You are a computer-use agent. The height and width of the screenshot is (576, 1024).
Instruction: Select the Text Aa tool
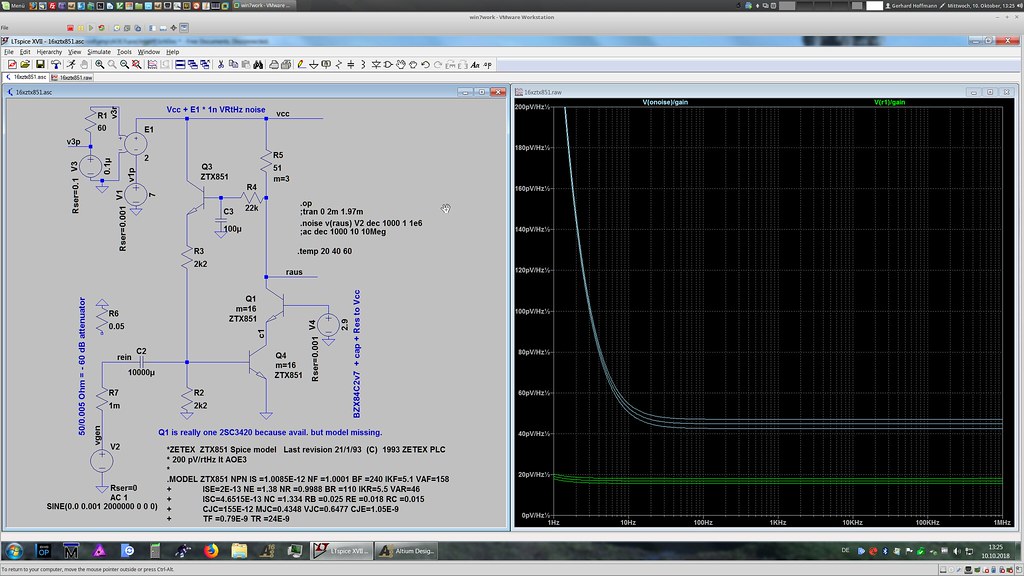[x=474, y=64]
